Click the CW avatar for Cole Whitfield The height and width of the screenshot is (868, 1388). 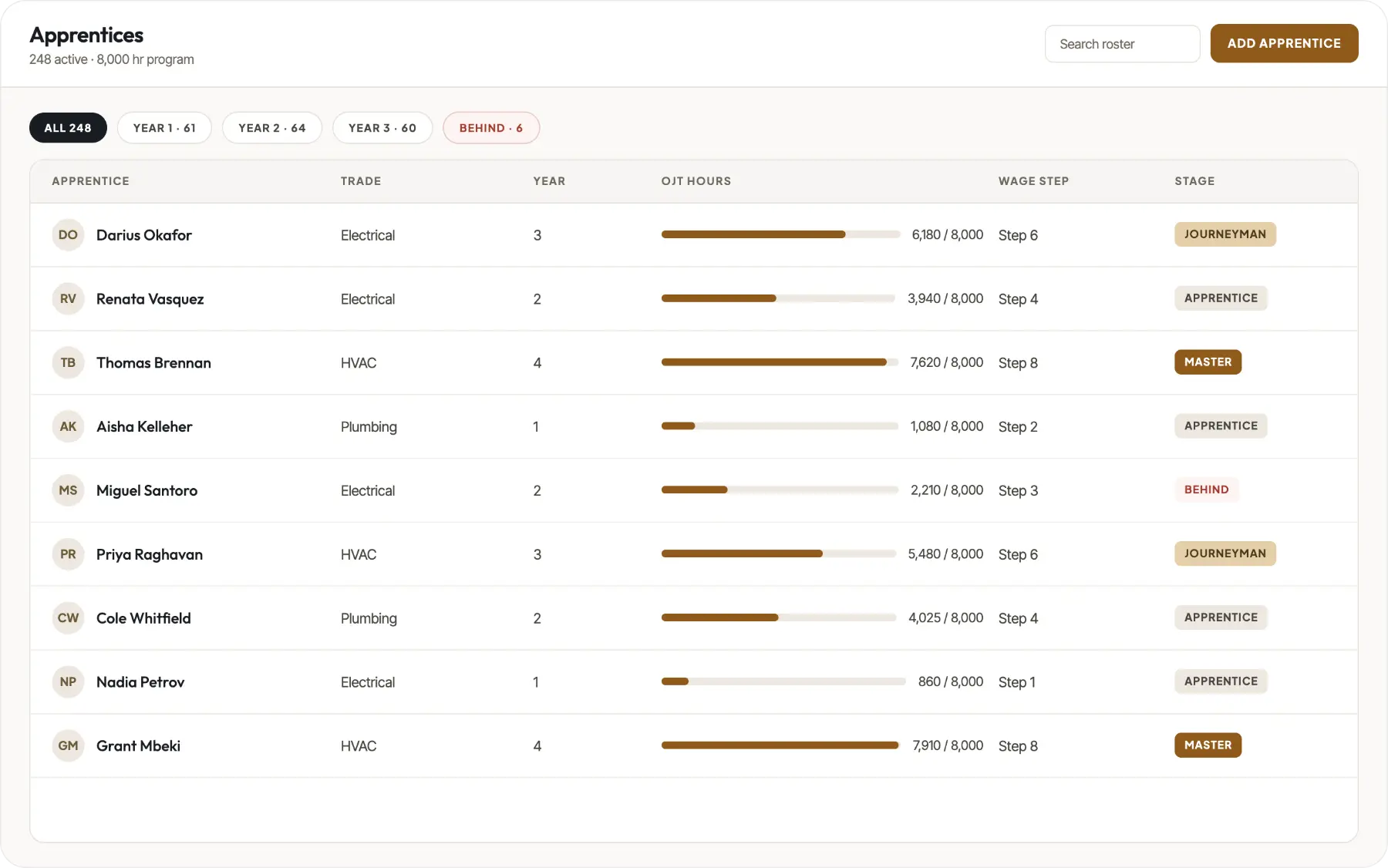(68, 618)
